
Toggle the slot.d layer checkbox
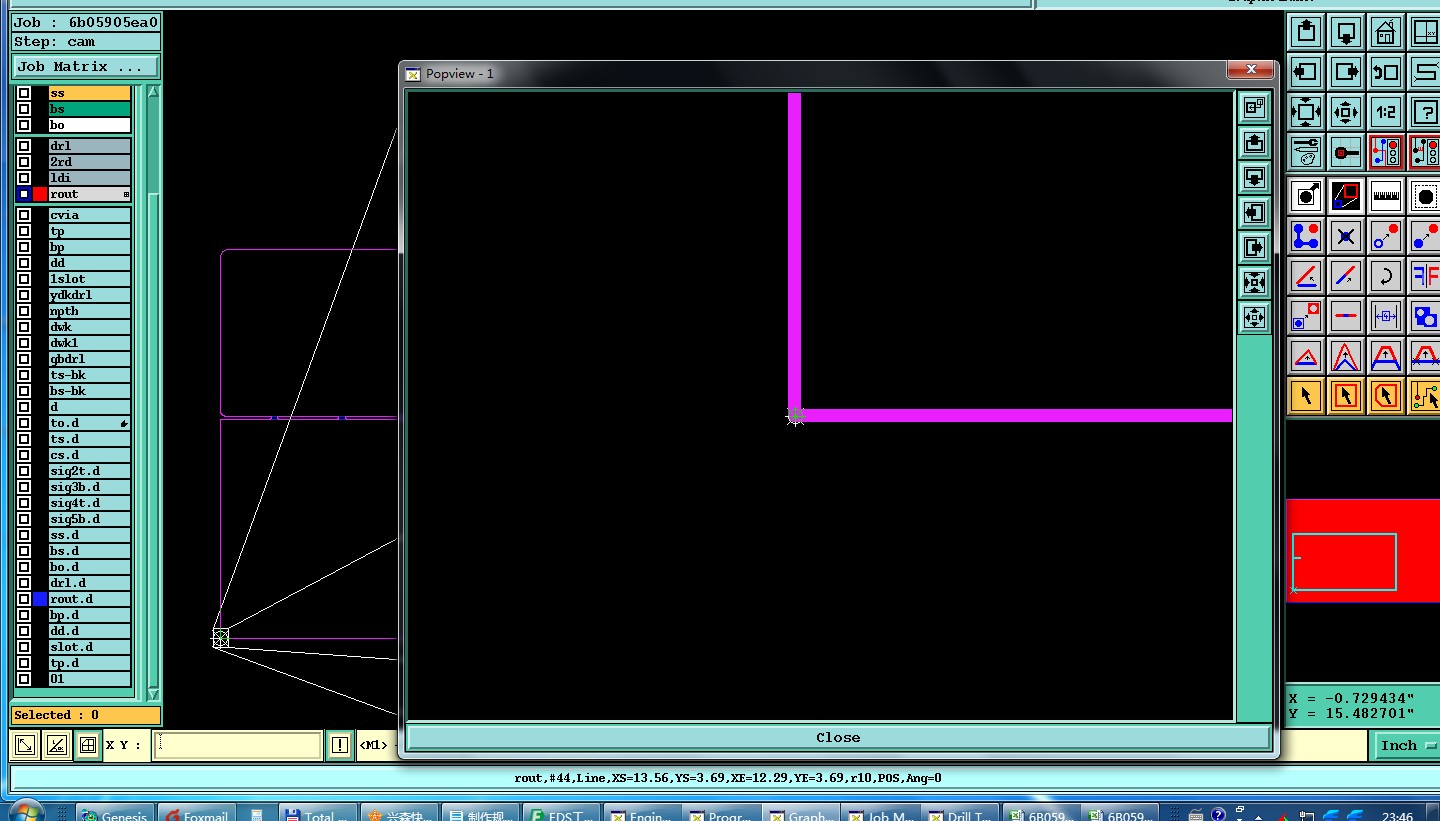point(24,647)
